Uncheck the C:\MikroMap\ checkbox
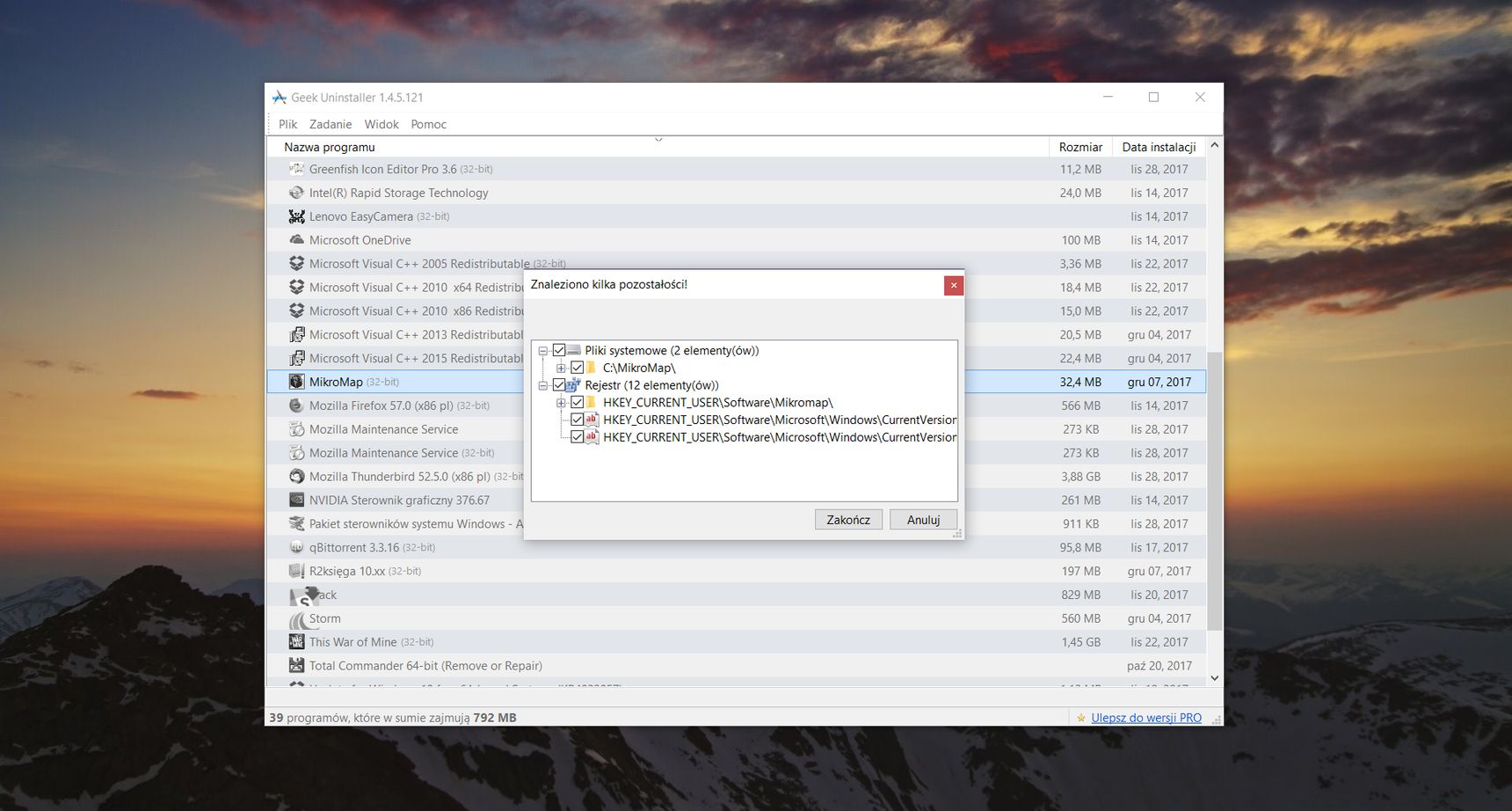 click(x=578, y=368)
